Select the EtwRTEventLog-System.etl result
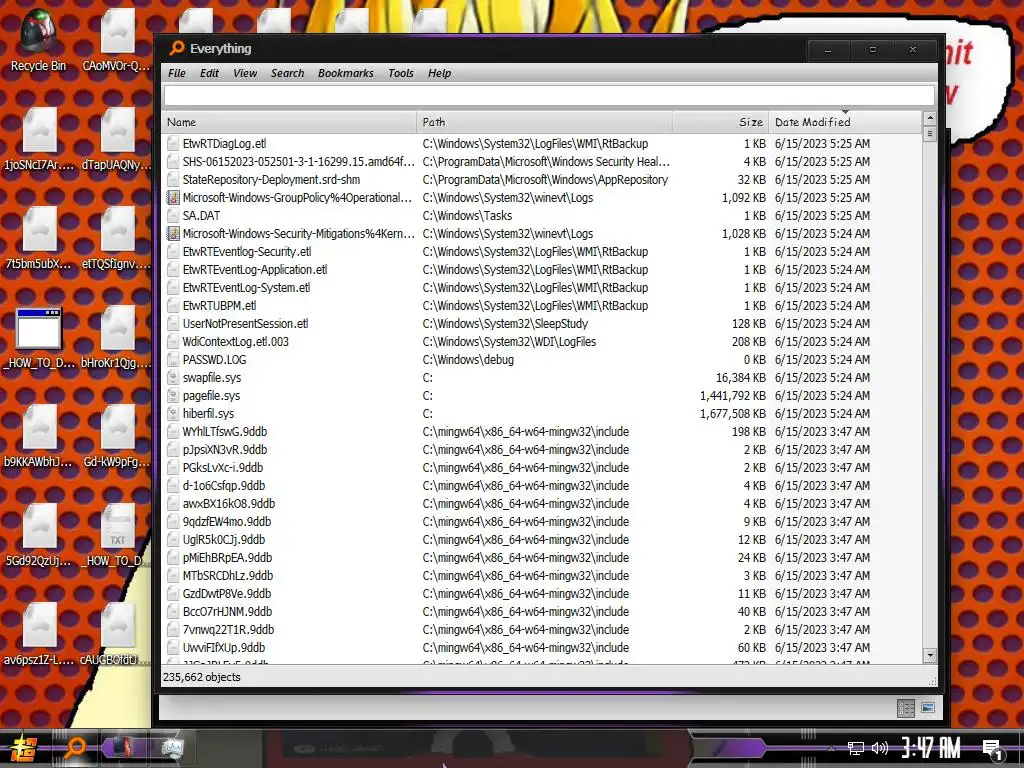 point(542,287)
